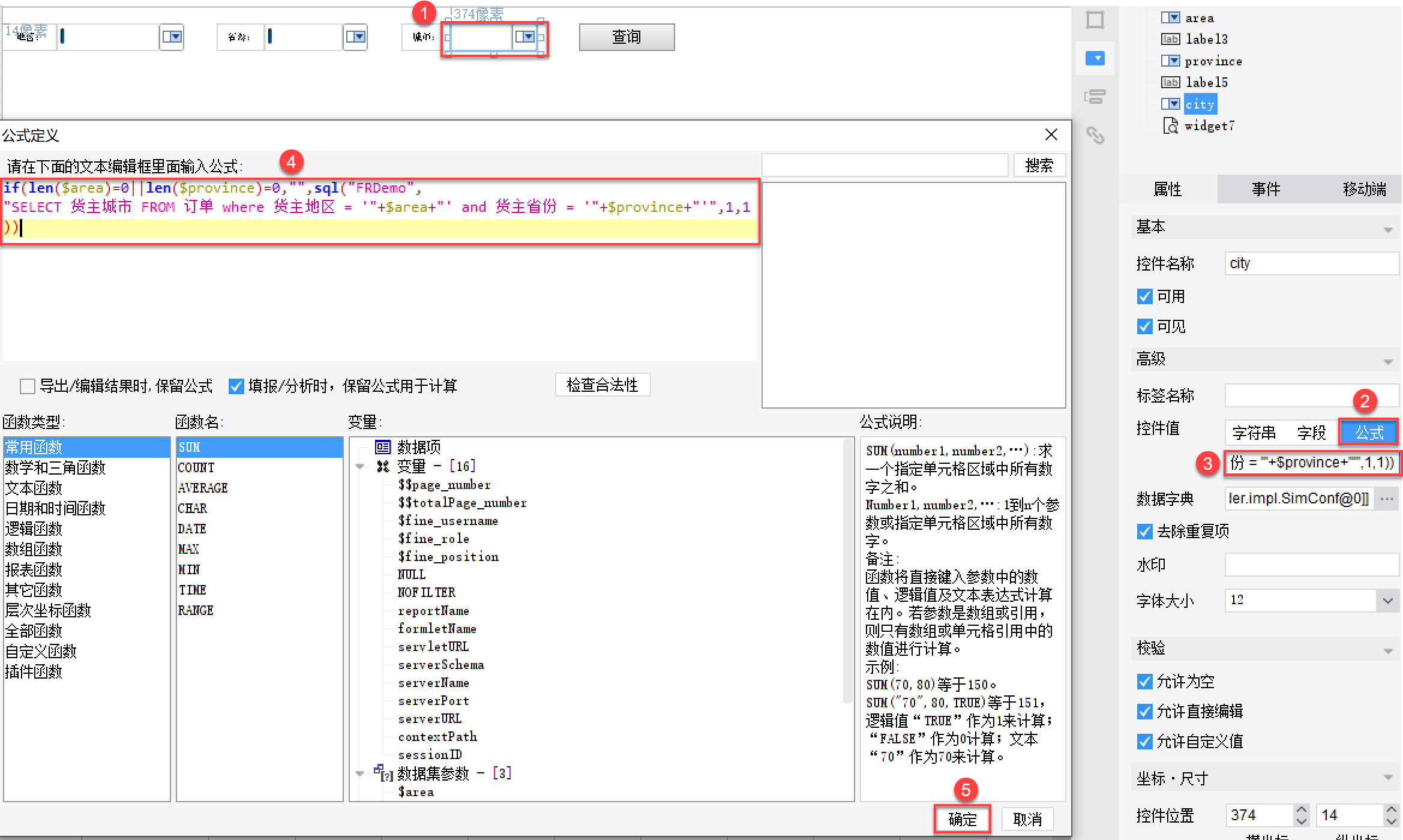This screenshot has width=1403, height=840.
Task: Select the 字段 control value tab
Action: tap(1311, 433)
